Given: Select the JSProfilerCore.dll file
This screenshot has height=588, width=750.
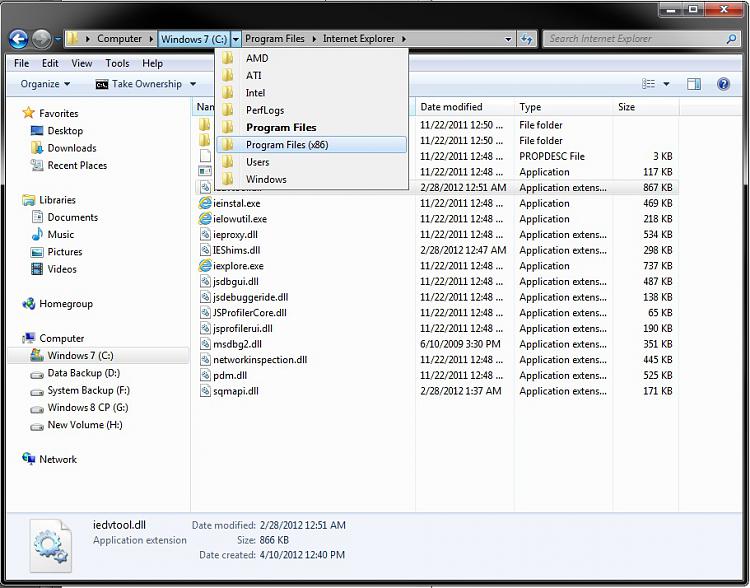Looking at the screenshot, I should (250, 312).
